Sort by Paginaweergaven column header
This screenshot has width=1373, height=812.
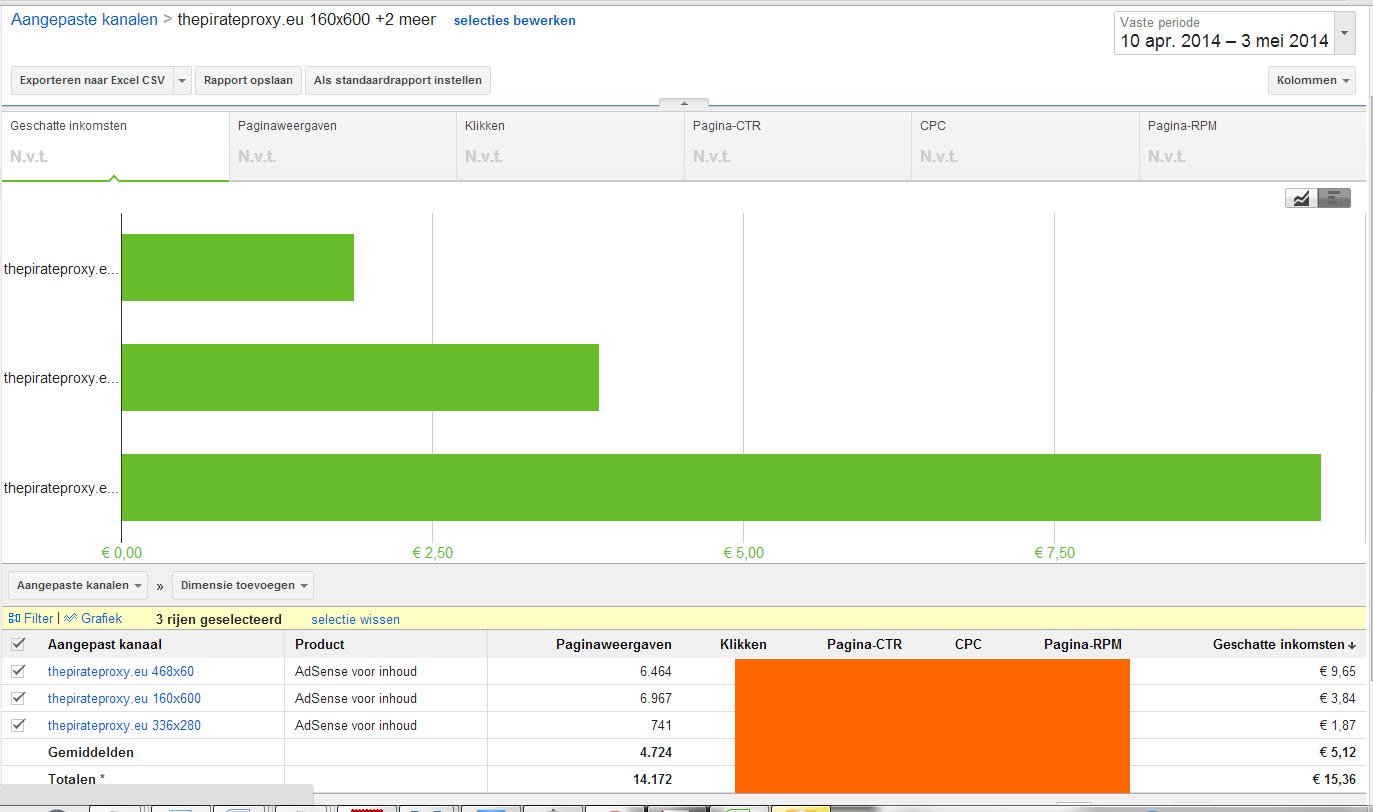[614, 644]
